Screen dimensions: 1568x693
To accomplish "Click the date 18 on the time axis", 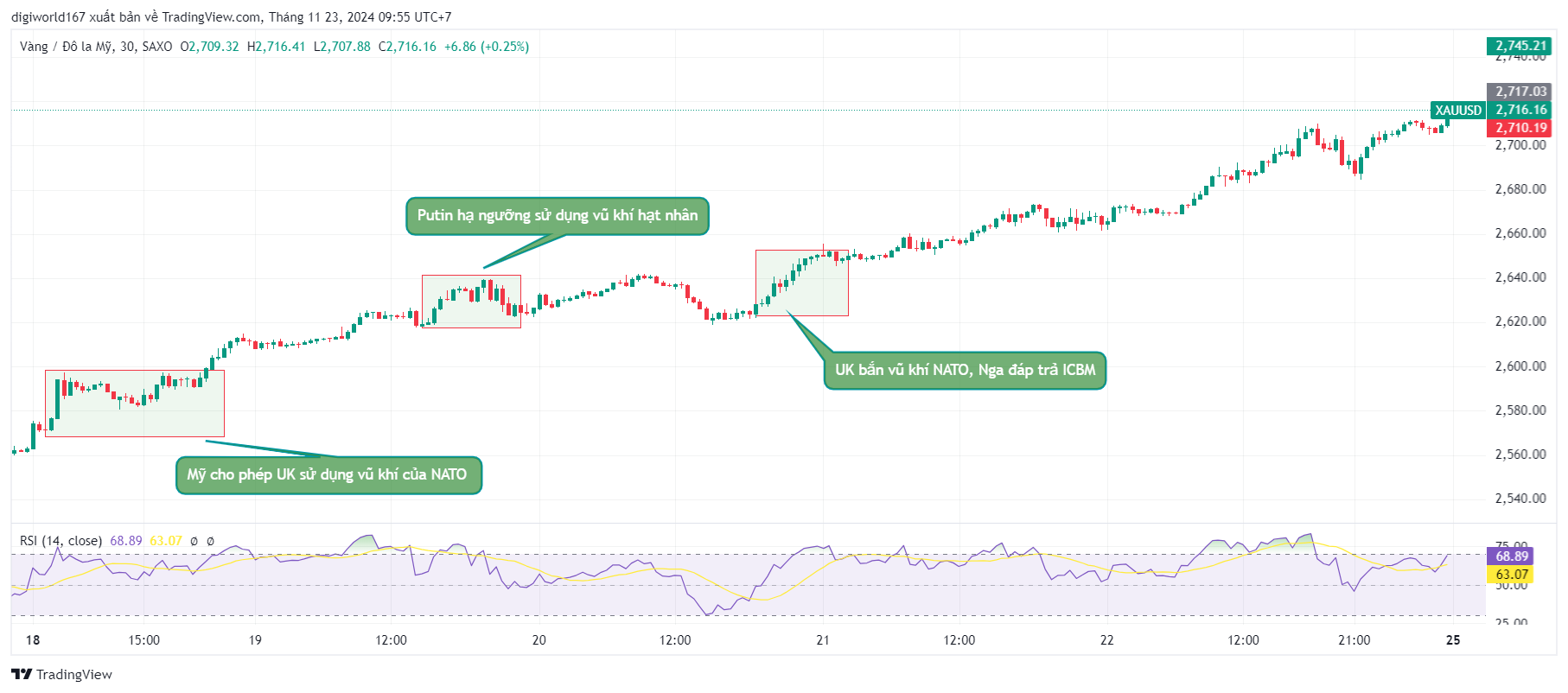I will 33,640.
